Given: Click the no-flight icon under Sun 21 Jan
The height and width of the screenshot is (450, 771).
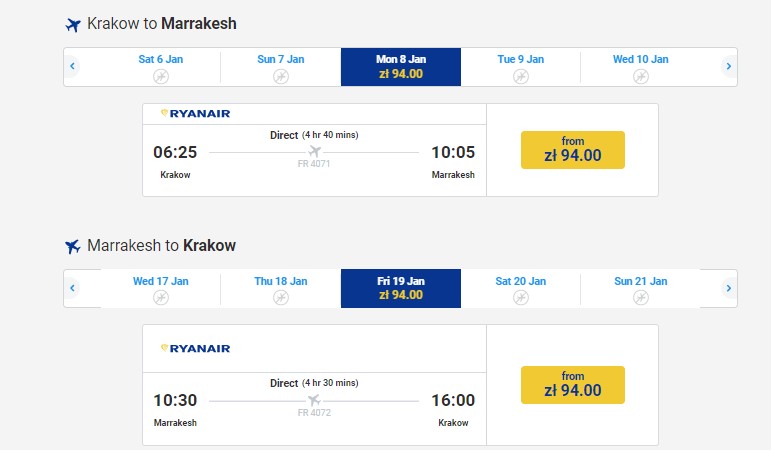Looking at the screenshot, I should pyautogui.click(x=640, y=298).
